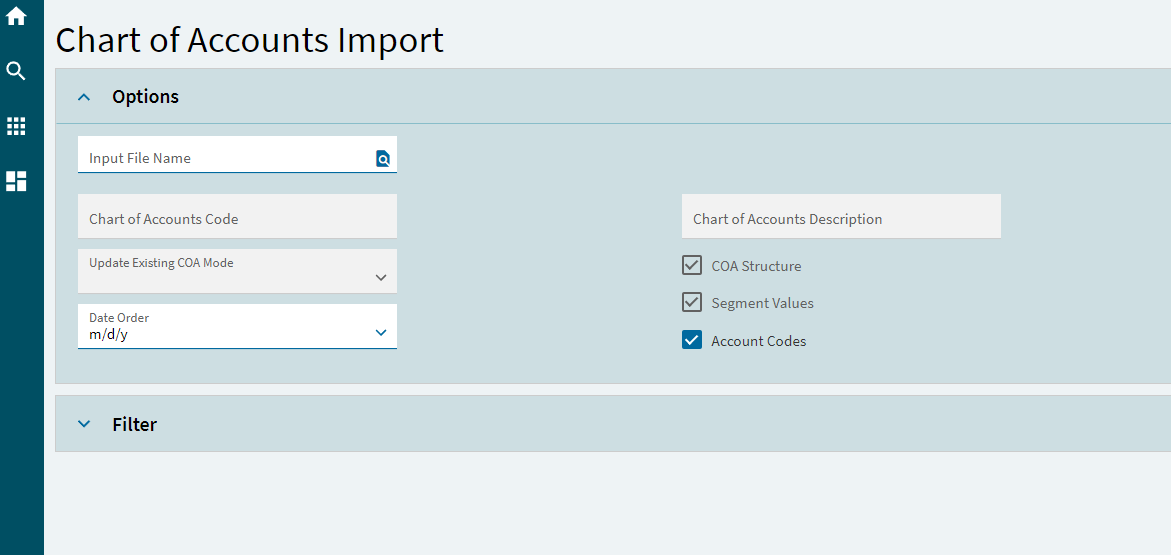This screenshot has height=555, width=1171.
Task: Uncheck the Account Codes checkbox
Action: click(692, 340)
